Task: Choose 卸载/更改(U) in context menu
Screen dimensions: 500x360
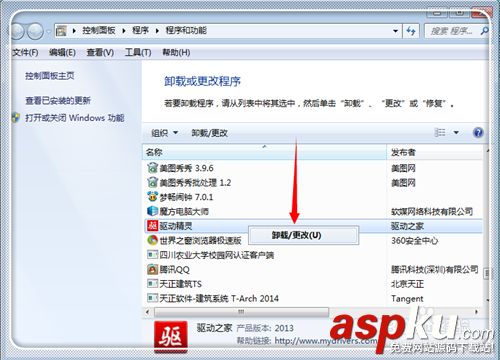Action: coord(303,235)
